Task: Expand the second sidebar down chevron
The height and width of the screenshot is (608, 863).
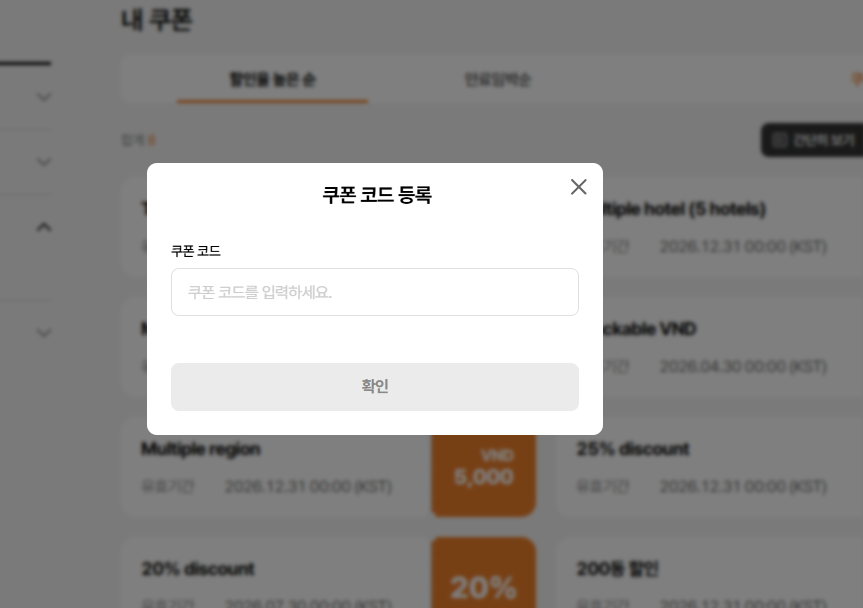Action: click(43, 162)
